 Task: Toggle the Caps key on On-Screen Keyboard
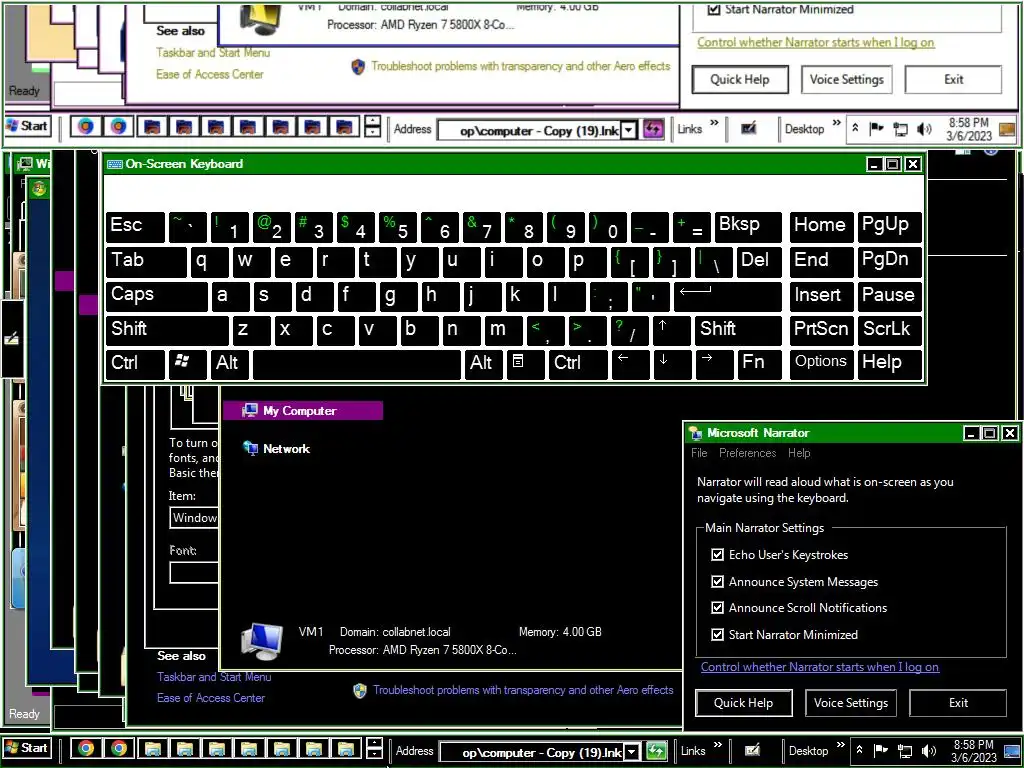[157, 296]
